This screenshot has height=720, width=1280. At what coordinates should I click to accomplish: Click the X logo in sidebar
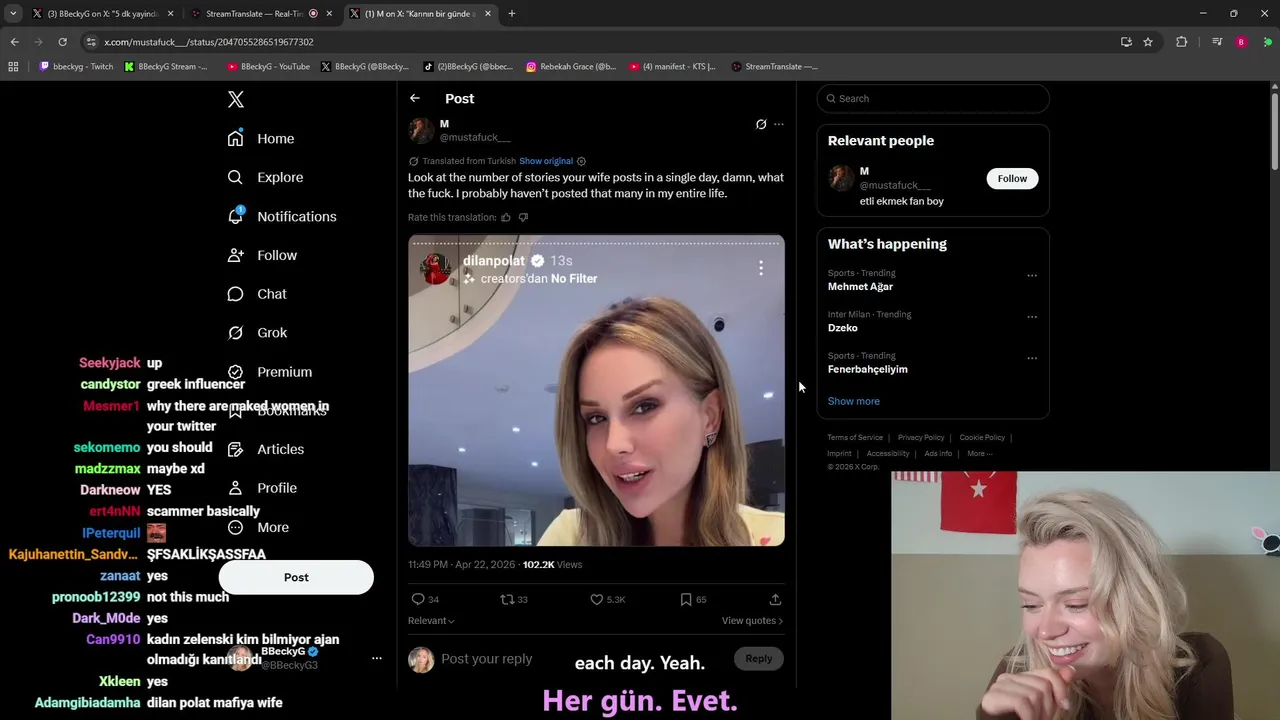coord(236,99)
